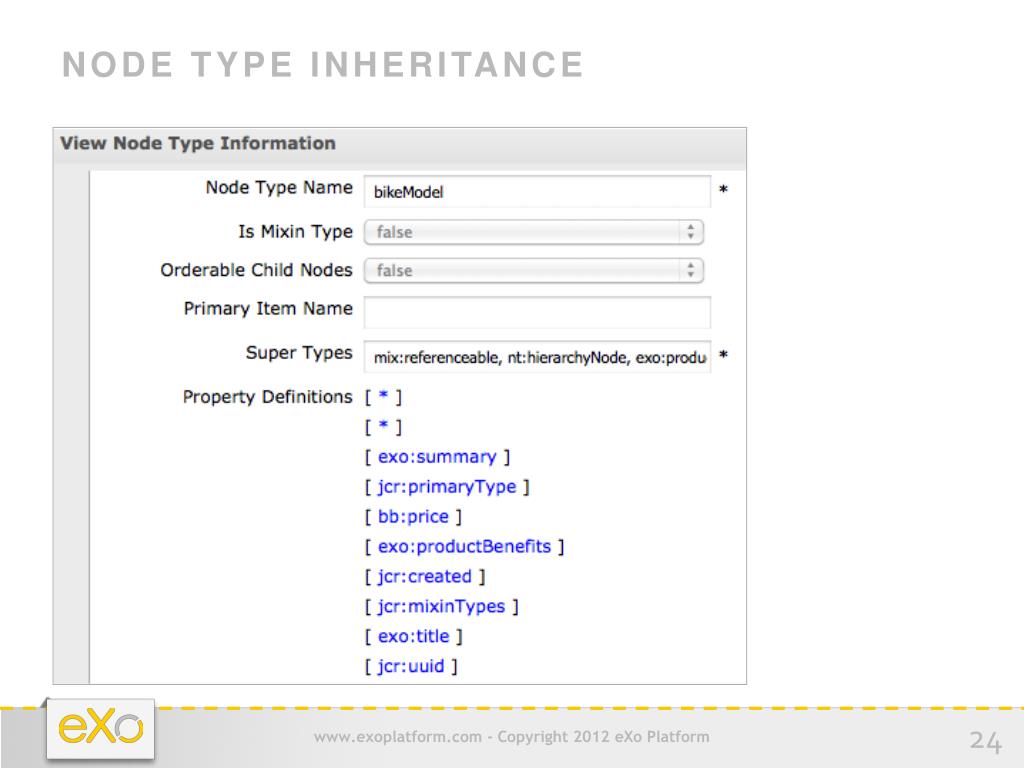Image resolution: width=1024 pixels, height=768 pixels.
Task: Open the jcr:mixinTypes property link
Action: (x=441, y=607)
